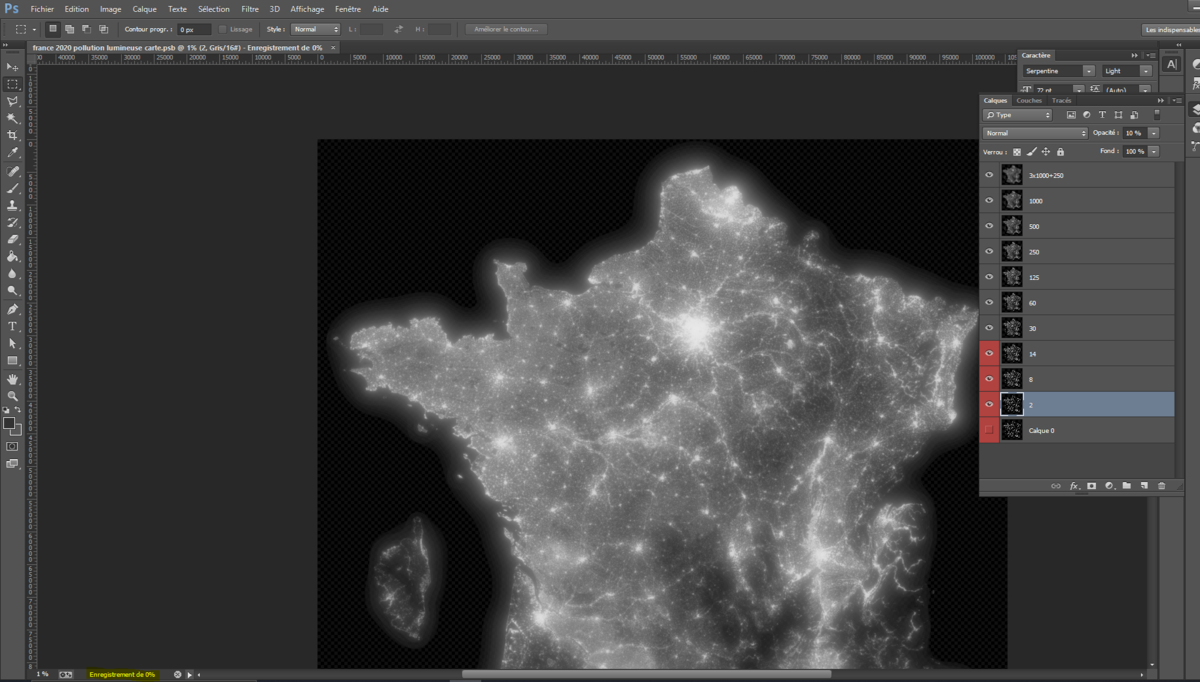Click the Améliorer le contour button
Screen dimensions: 1200x682
(x=506, y=29)
